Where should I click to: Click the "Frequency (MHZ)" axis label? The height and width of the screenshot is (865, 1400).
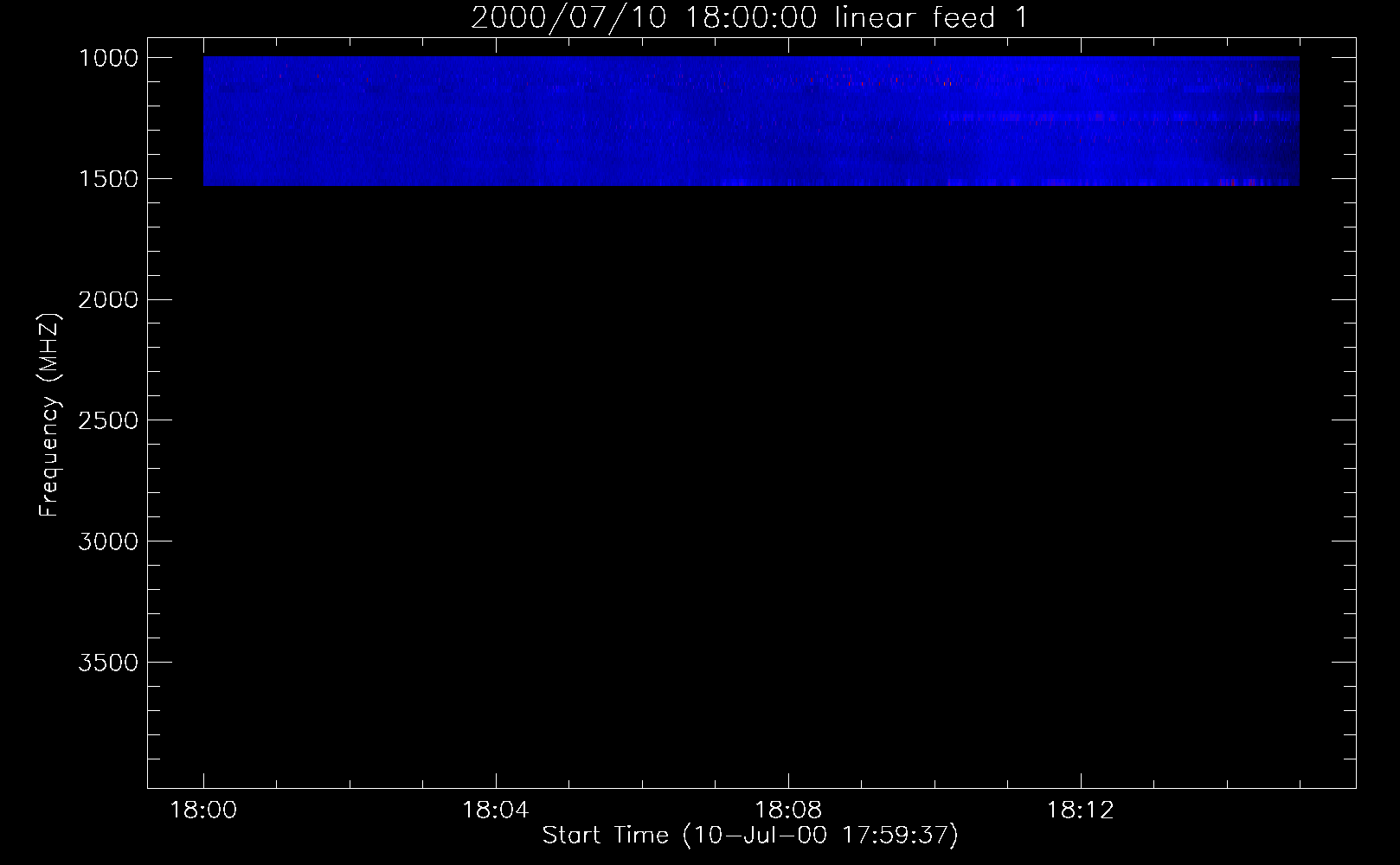tap(49, 415)
